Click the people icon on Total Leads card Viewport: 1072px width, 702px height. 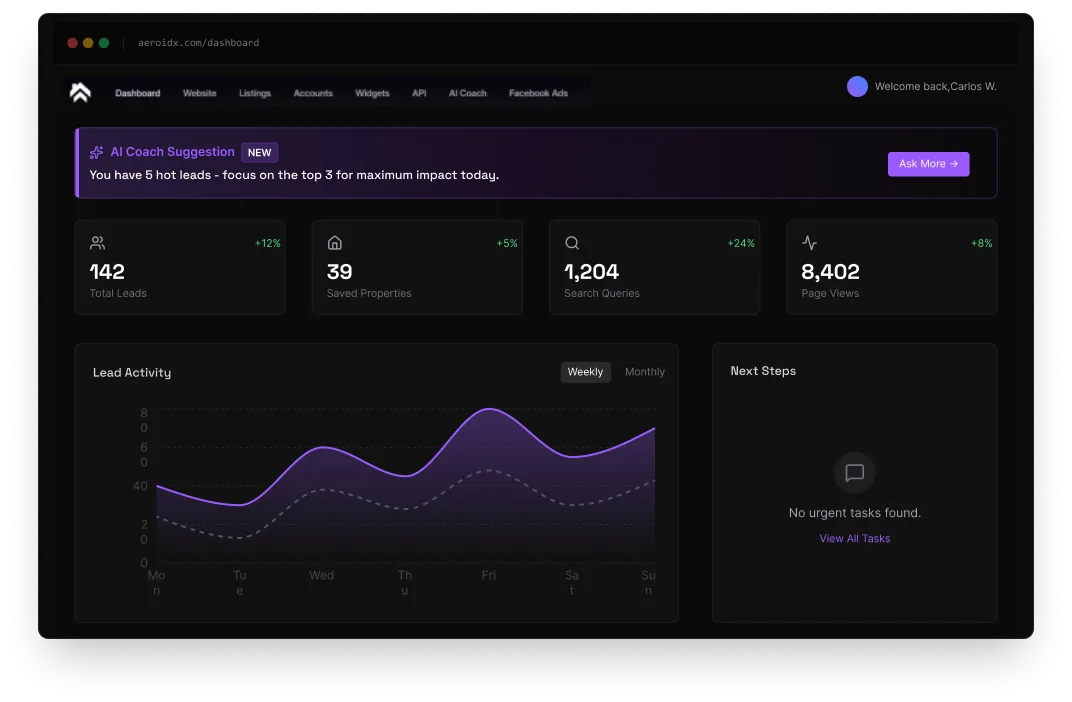[97, 242]
